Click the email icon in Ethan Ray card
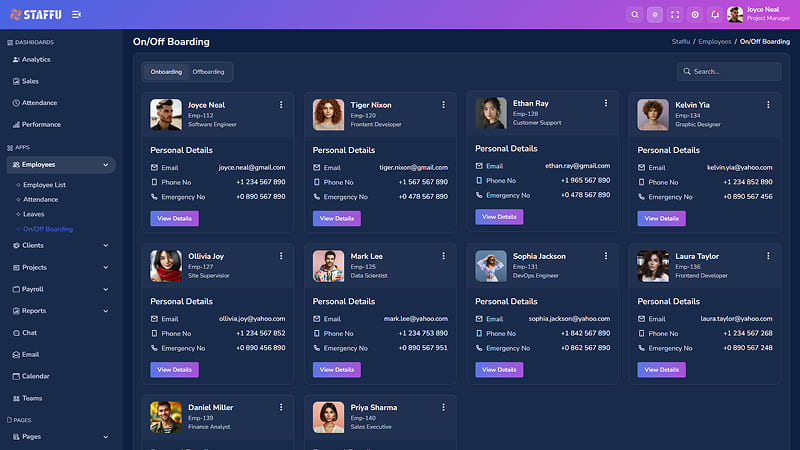Image resolution: width=800 pixels, height=450 pixels. (x=479, y=166)
